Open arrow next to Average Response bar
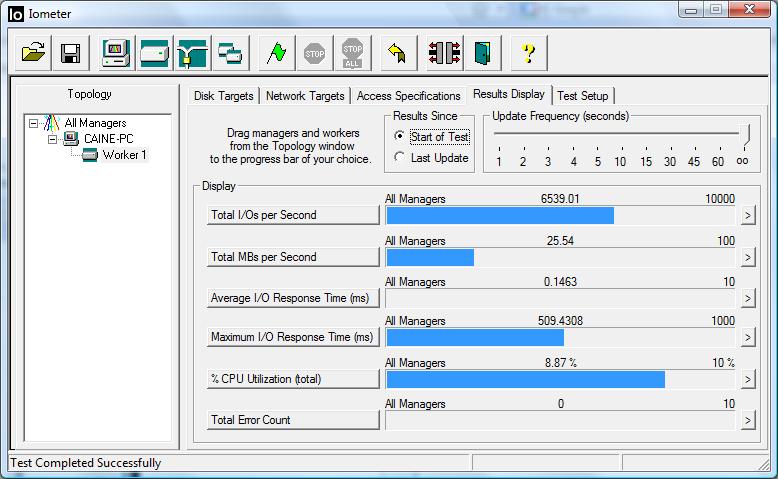The image size is (778, 479). [748, 298]
